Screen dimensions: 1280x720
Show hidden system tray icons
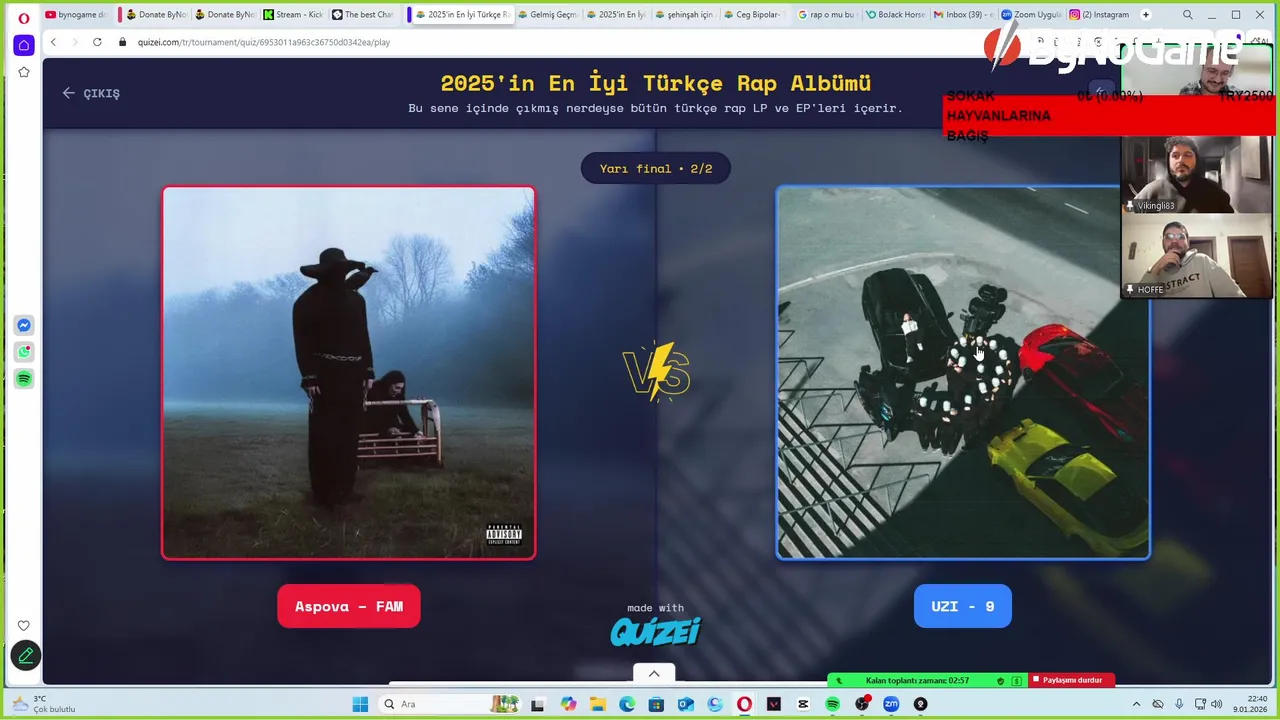[x=1136, y=704]
